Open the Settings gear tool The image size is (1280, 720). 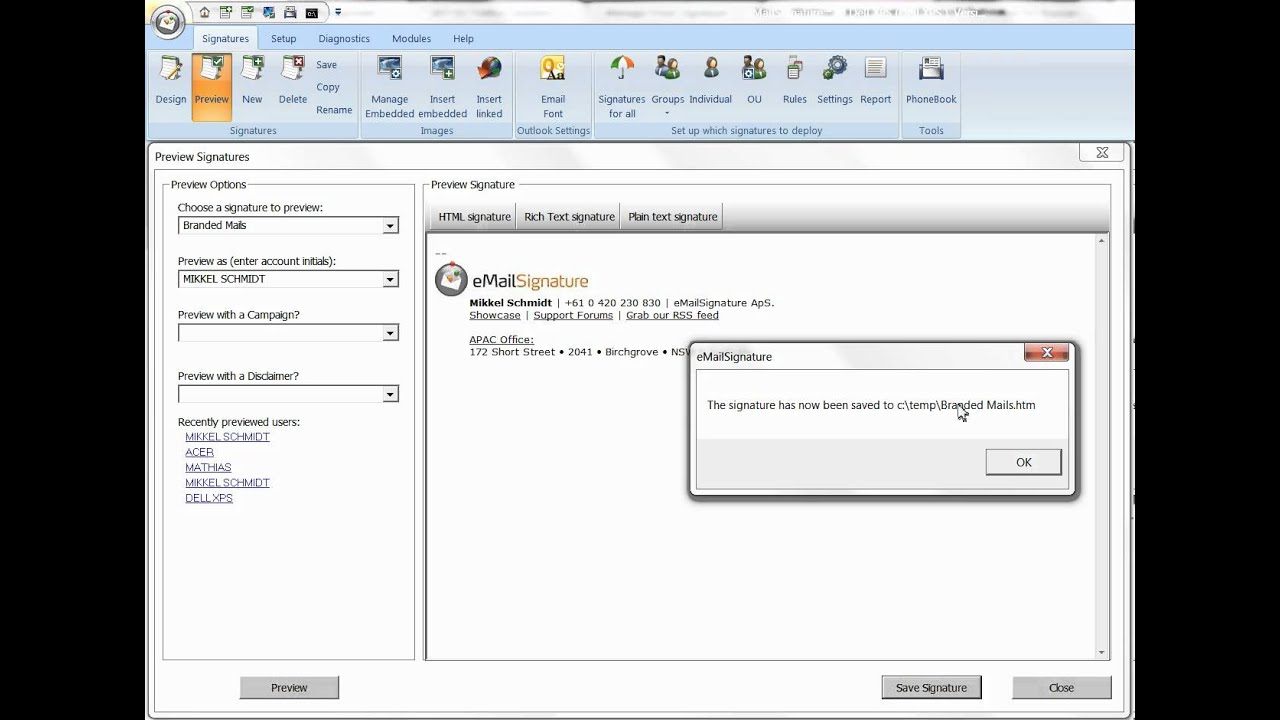coord(835,82)
